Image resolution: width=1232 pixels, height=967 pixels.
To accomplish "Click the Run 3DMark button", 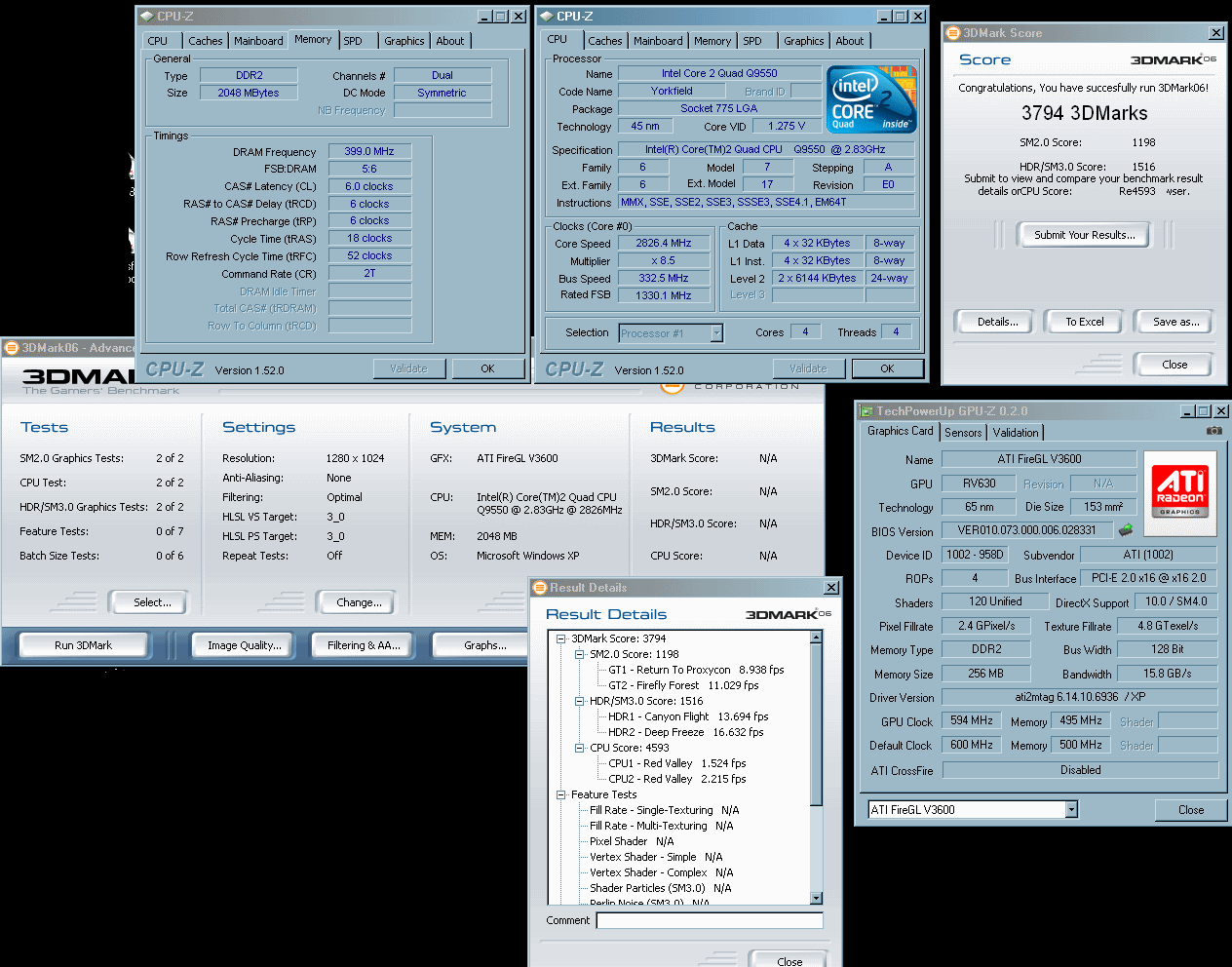I will (84, 645).
